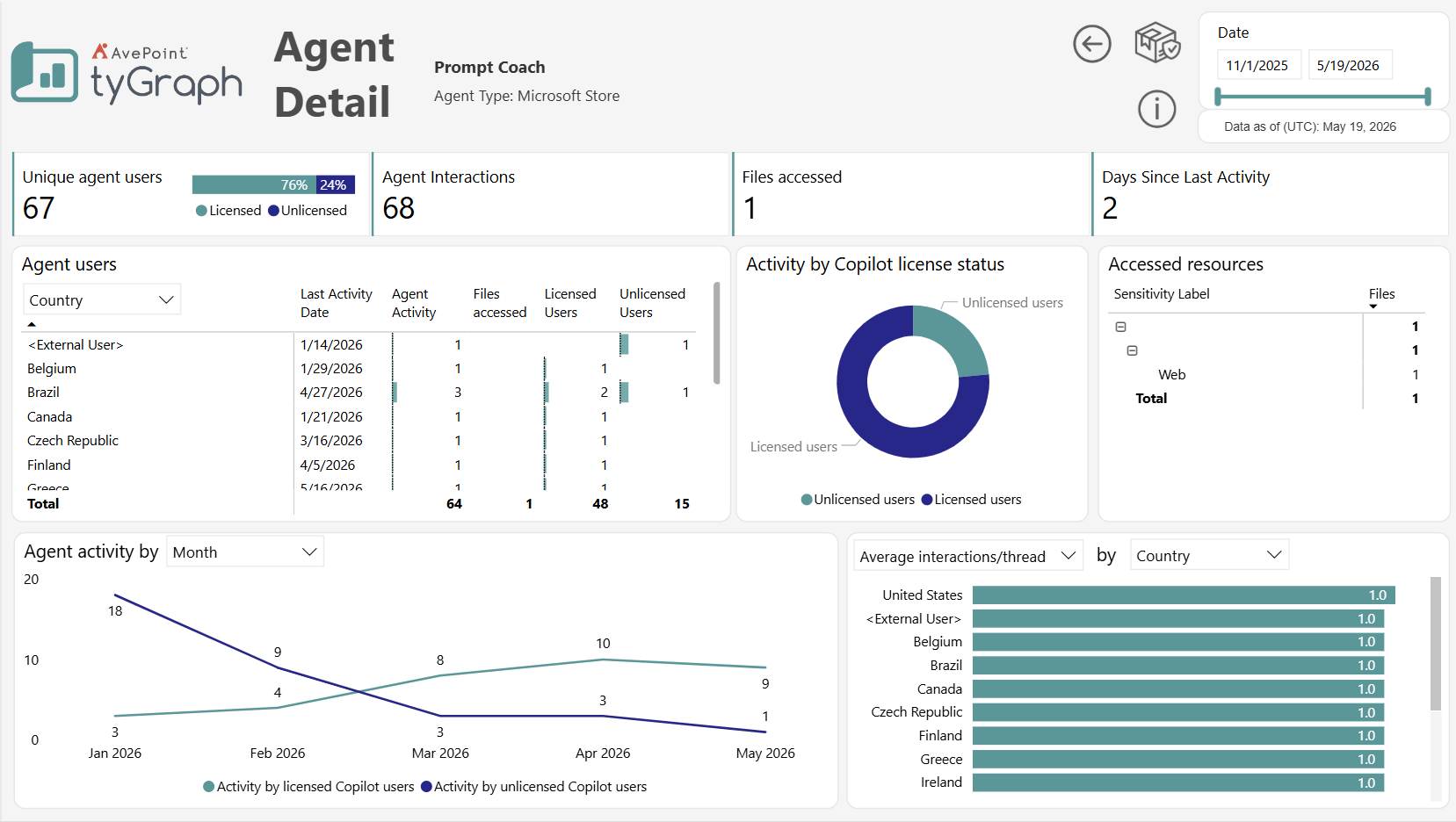The width and height of the screenshot is (1456, 822).
Task: Click the right handle of the Date slider
Action: 1428,97
